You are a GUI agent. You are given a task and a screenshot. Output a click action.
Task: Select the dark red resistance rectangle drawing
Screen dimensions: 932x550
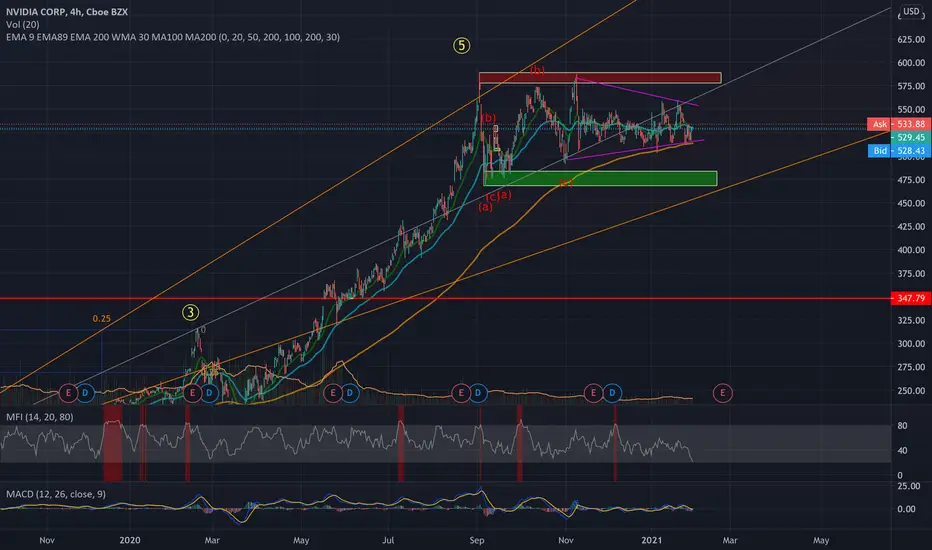600,78
